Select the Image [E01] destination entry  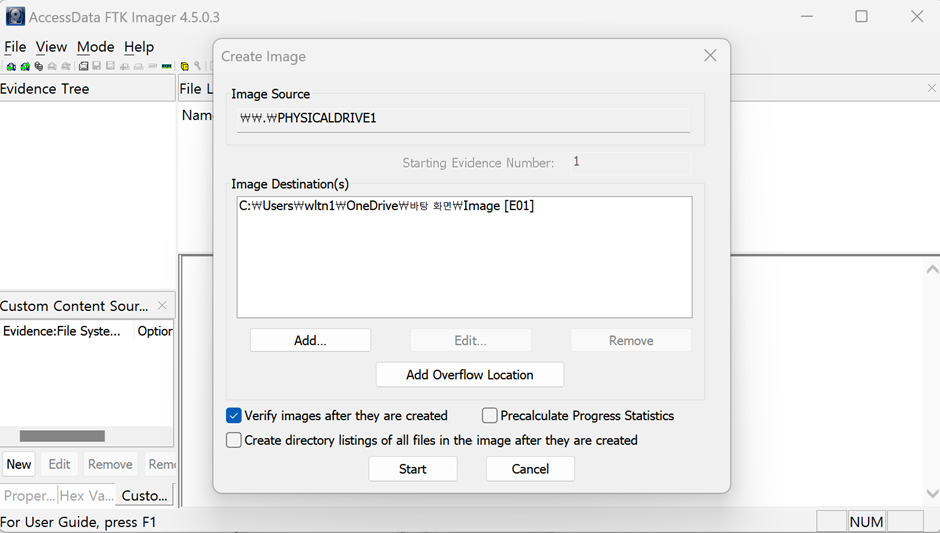click(x=387, y=206)
